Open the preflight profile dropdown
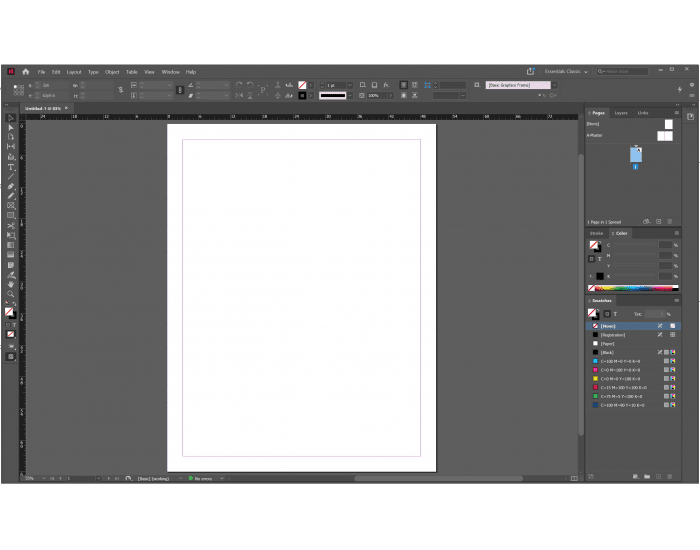The image size is (700, 550). [x=180, y=479]
